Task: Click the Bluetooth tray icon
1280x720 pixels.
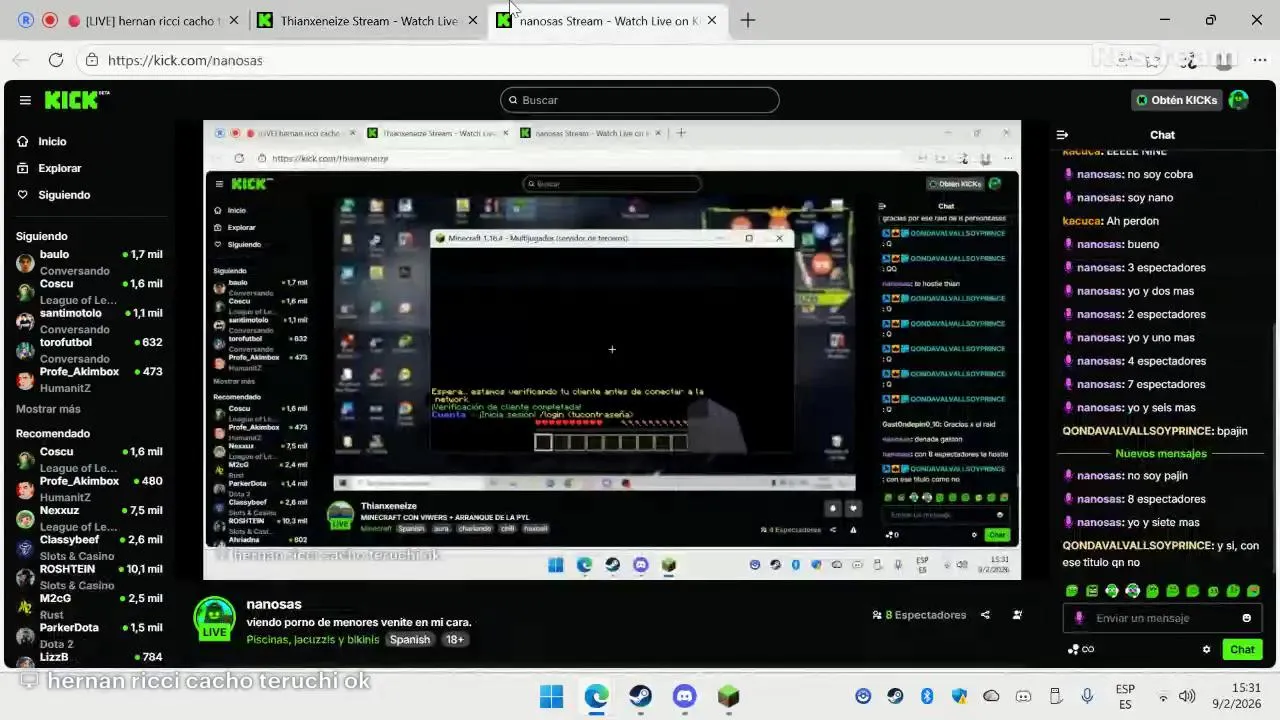Action: coord(927,696)
